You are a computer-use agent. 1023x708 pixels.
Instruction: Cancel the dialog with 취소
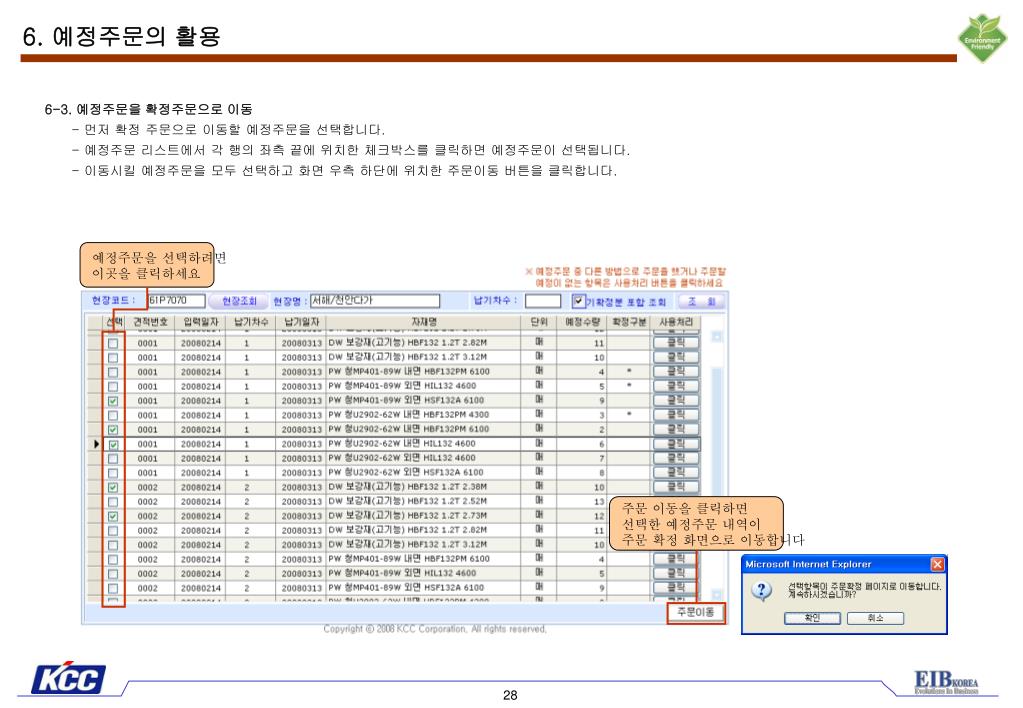(x=875, y=618)
